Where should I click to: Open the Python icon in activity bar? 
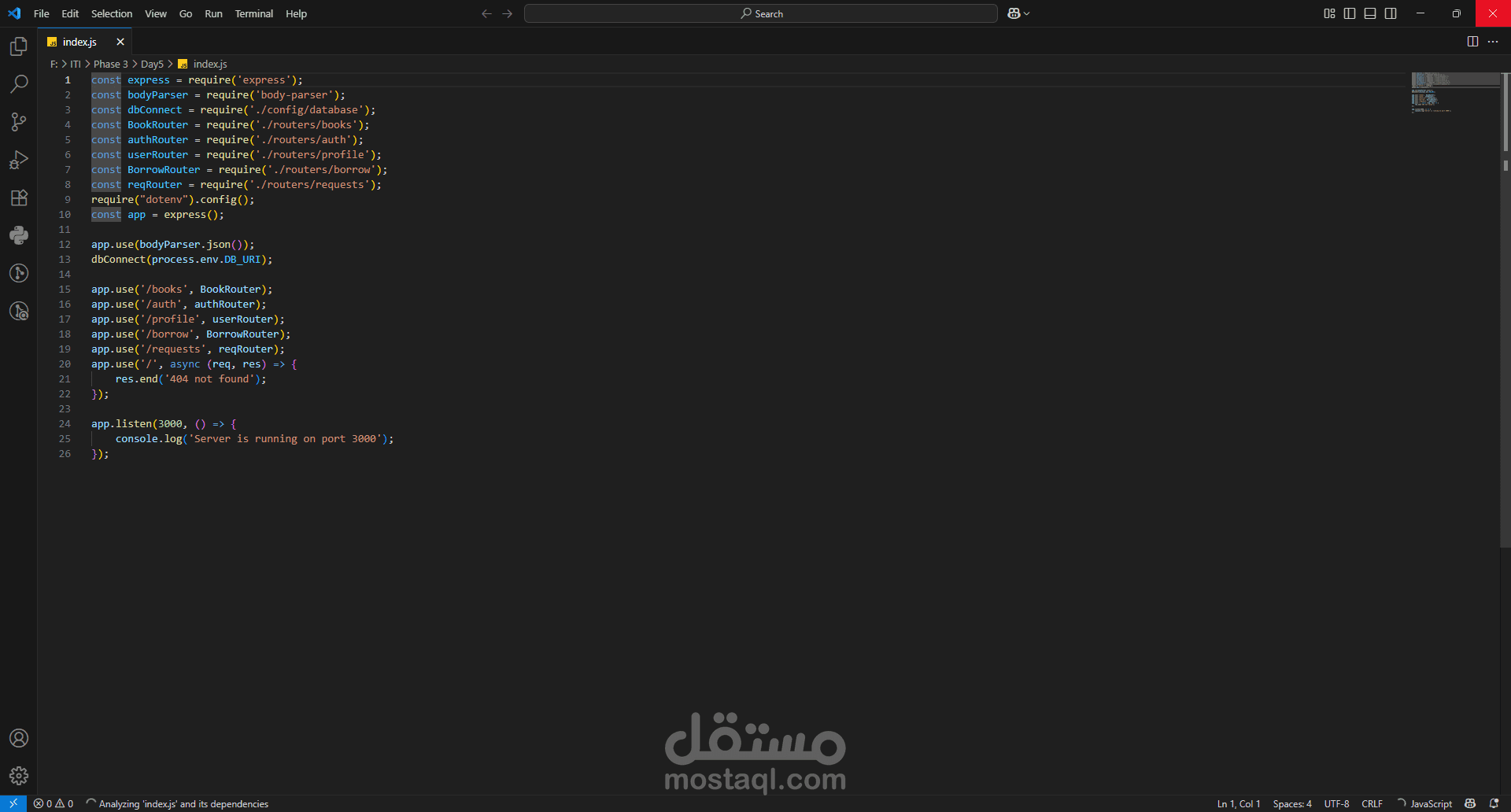[19, 235]
